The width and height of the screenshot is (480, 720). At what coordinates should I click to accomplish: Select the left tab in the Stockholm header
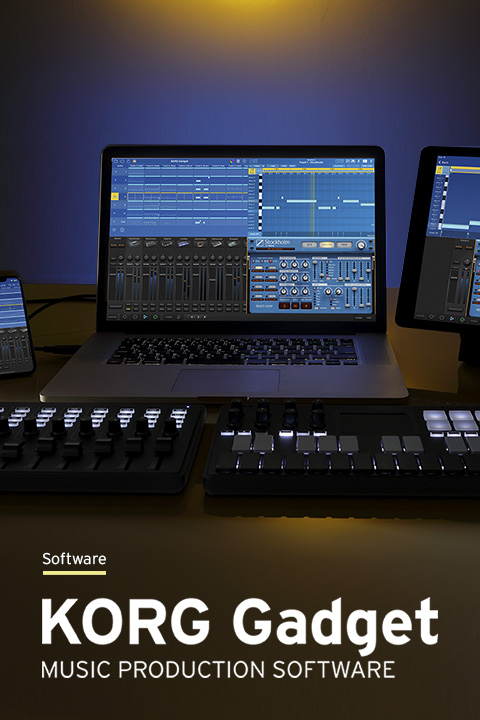click(310, 245)
